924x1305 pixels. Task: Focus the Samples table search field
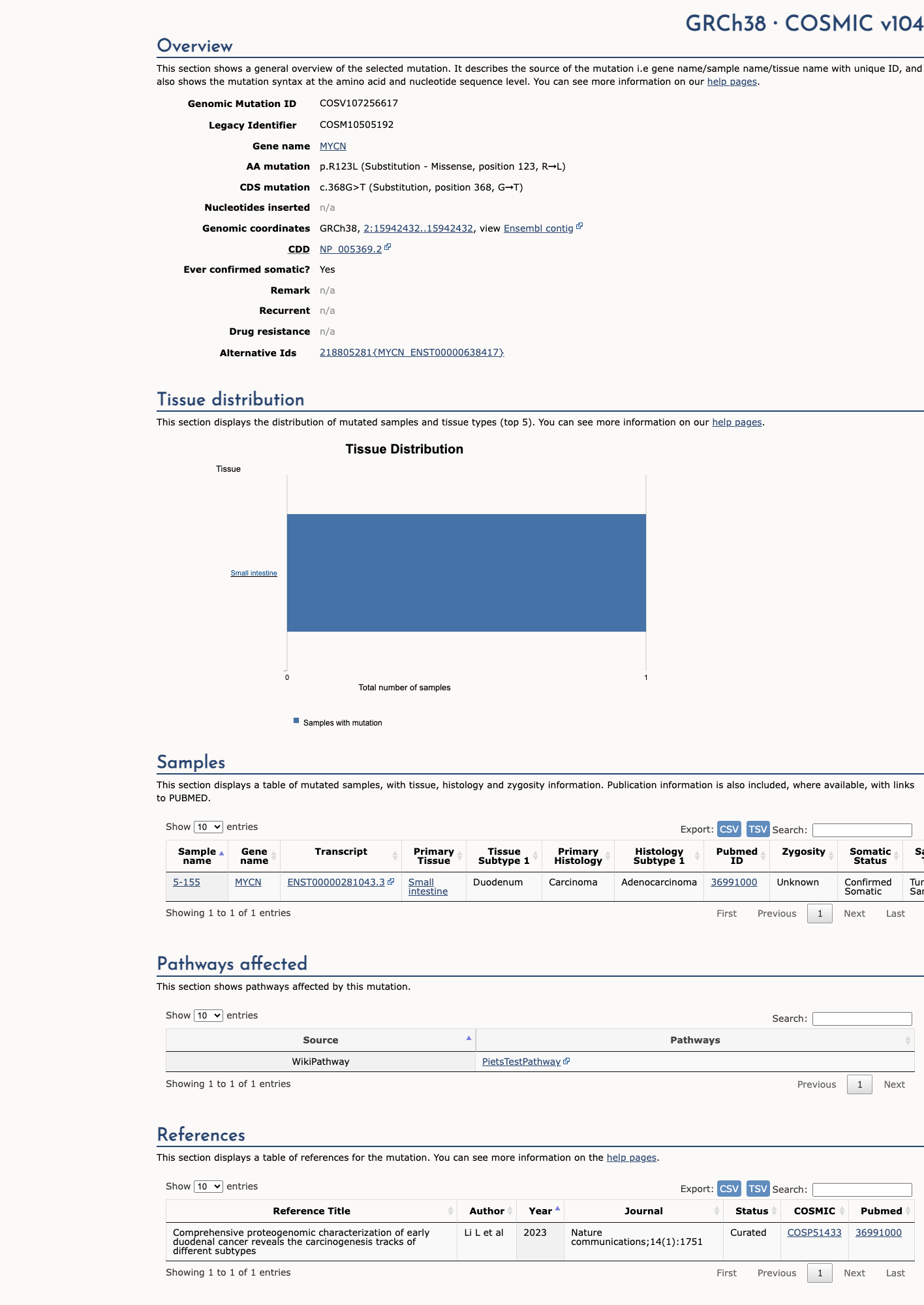[862, 830]
